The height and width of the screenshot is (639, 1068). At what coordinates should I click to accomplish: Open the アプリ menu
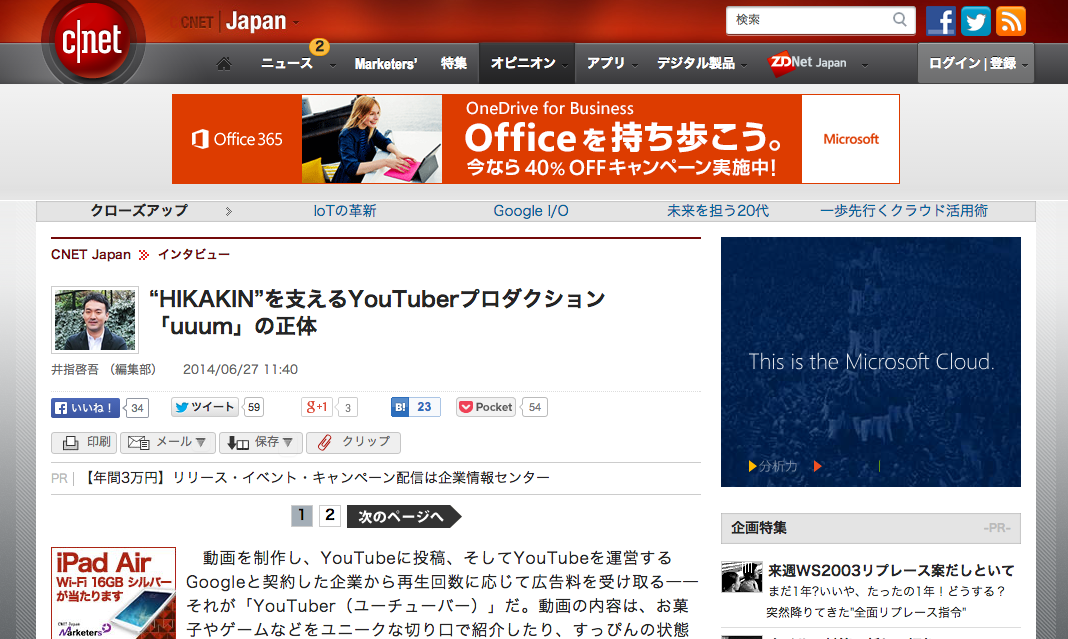tap(606, 63)
